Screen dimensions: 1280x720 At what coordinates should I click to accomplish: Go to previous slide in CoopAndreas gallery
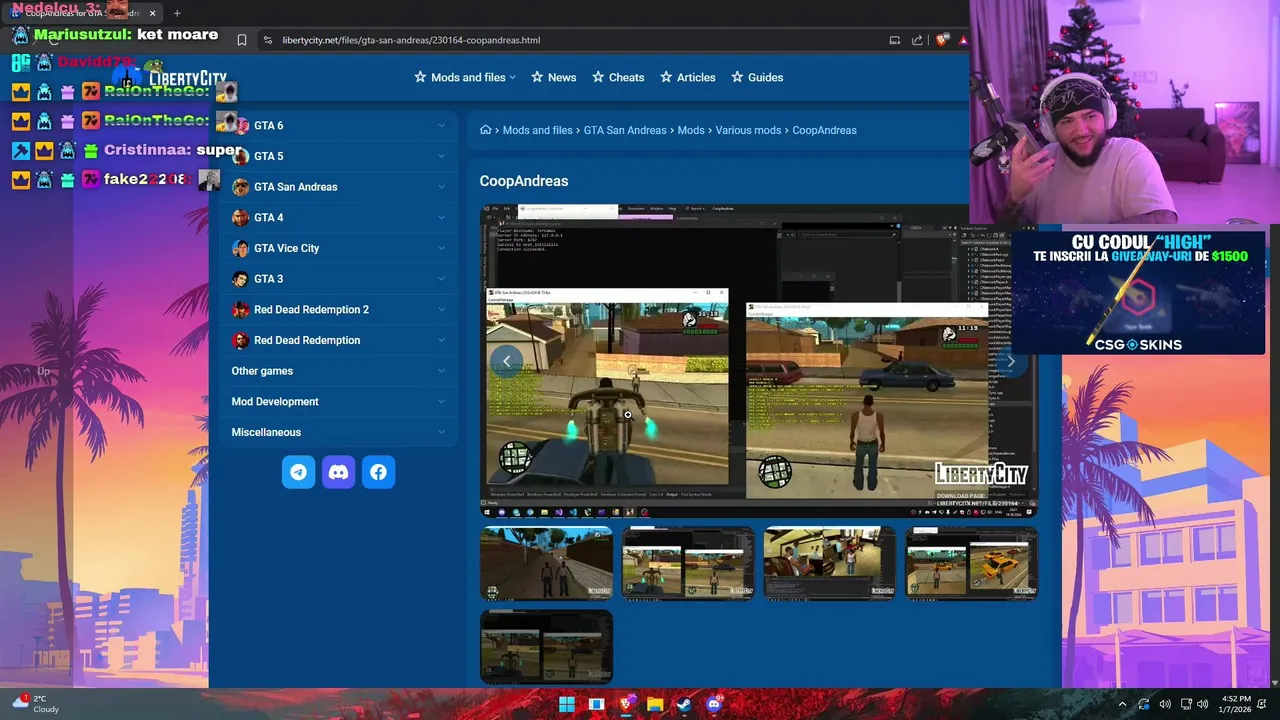(x=507, y=361)
